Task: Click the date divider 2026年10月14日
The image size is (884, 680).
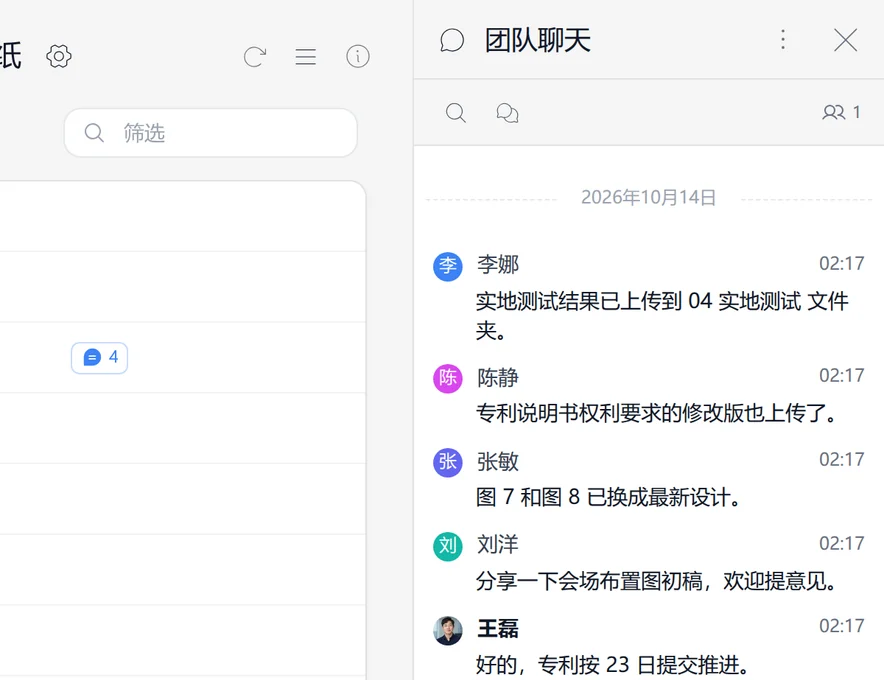Action: pos(648,197)
